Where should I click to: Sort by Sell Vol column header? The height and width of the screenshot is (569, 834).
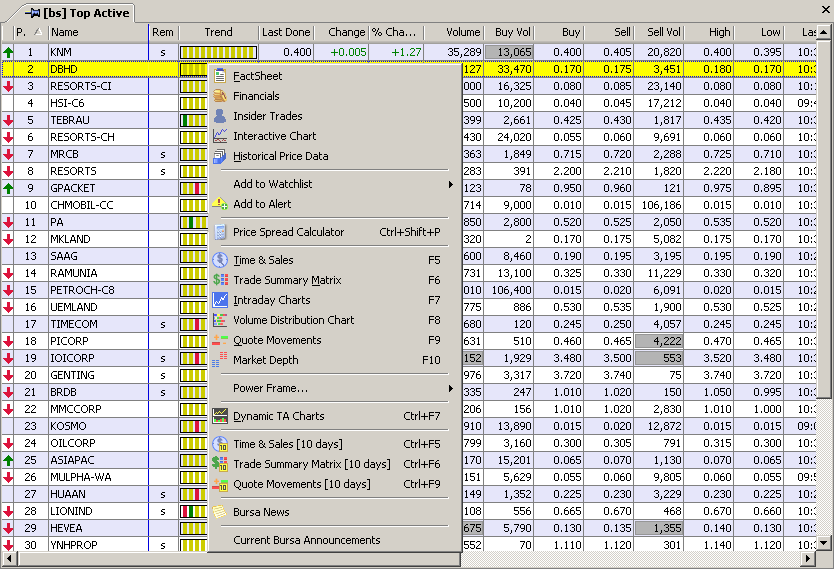point(658,32)
